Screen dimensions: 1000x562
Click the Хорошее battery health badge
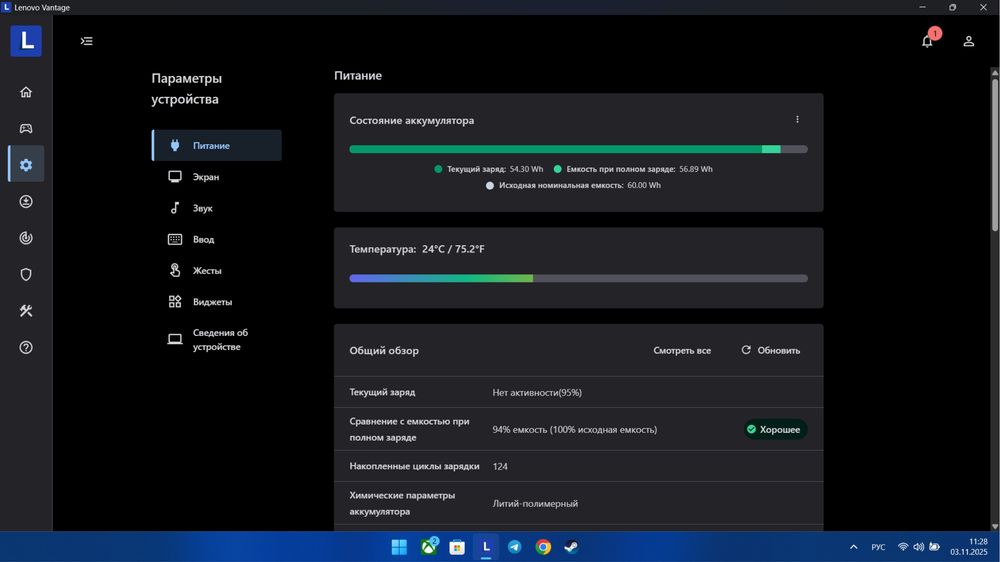774,429
